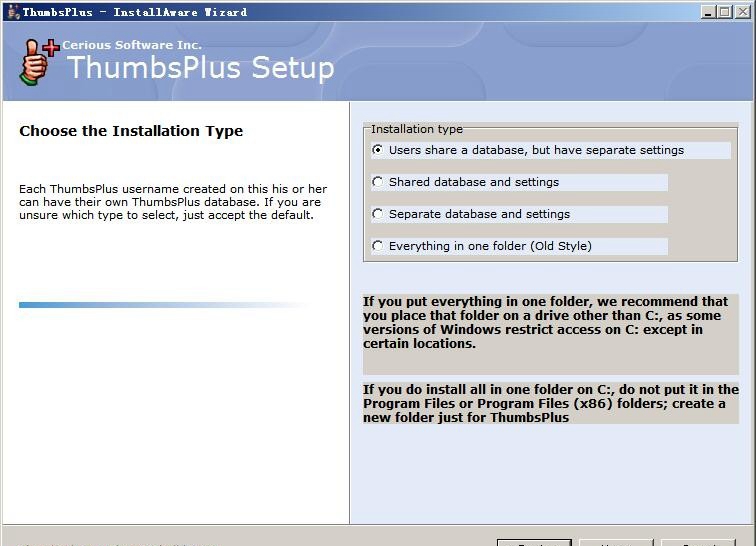The height and width of the screenshot is (546, 756).
Task: Click the 'If you do install all in one folder' note
Action: 551,403
